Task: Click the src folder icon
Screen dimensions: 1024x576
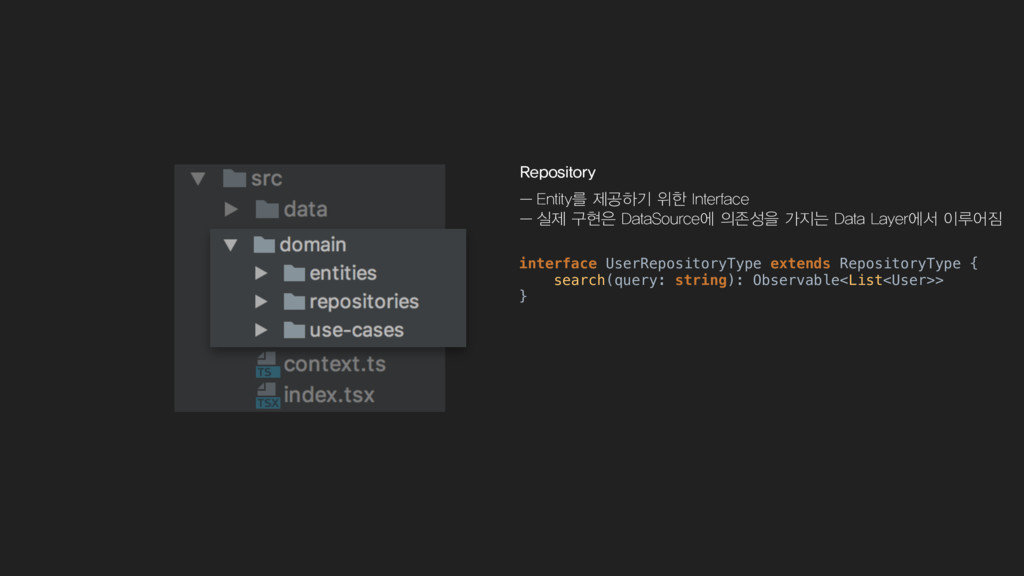Action: [234, 178]
